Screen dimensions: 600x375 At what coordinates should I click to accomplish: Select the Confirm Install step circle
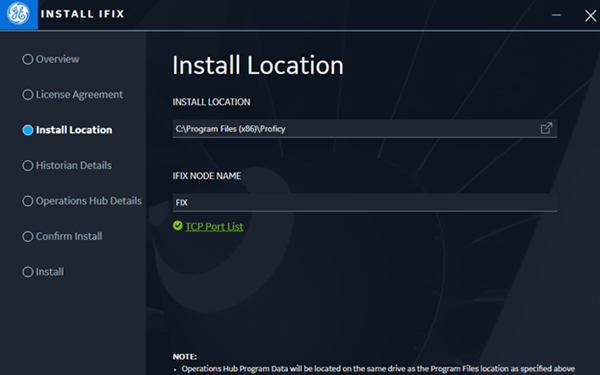[28, 236]
